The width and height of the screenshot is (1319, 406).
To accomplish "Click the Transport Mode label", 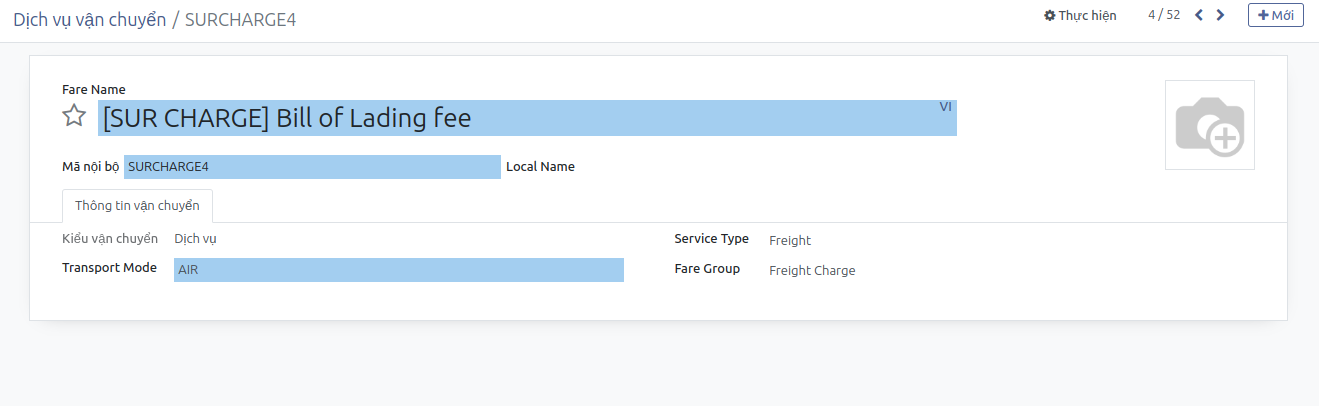I will 109,268.
